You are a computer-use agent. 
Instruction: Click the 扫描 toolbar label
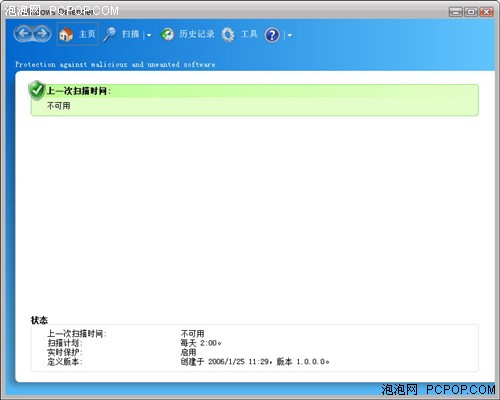[x=130, y=34]
